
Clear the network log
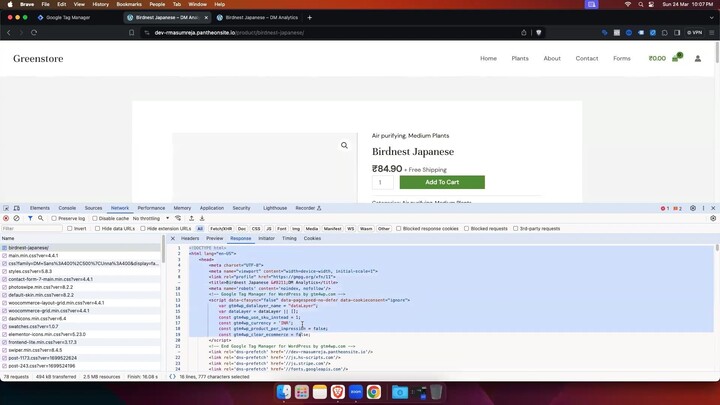click(x=17, y=219)
